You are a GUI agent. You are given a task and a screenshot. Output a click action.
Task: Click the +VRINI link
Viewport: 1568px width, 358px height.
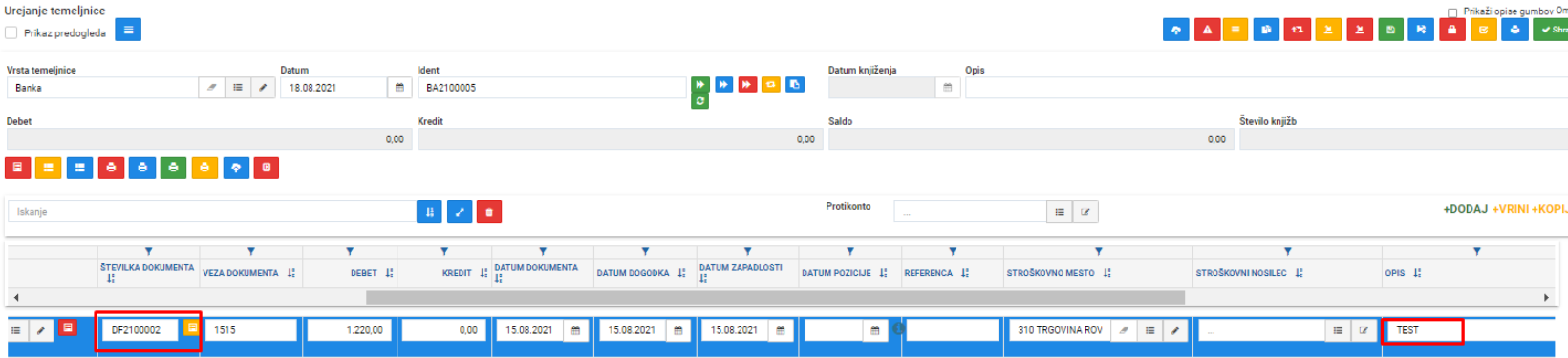1511,209
